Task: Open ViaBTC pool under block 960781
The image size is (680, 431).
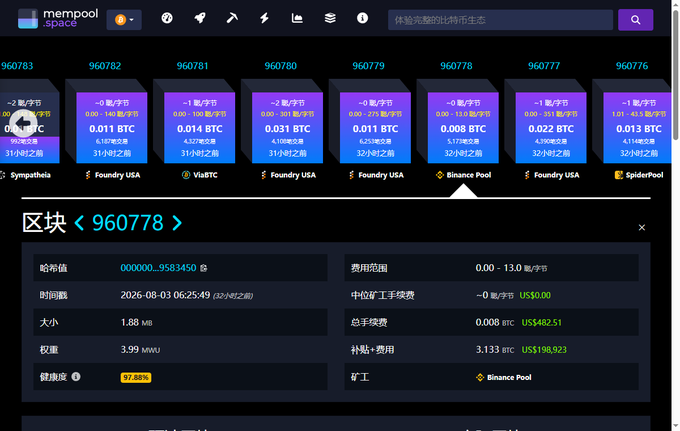Action: tap(199, 175)
